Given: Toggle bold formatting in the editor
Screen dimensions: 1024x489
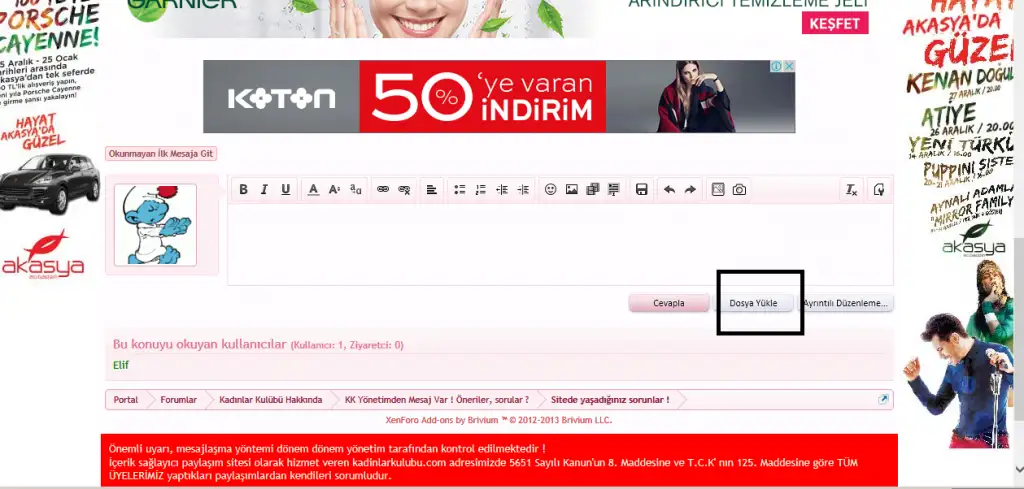Looking at the screenshot, I should pos(243,189).
